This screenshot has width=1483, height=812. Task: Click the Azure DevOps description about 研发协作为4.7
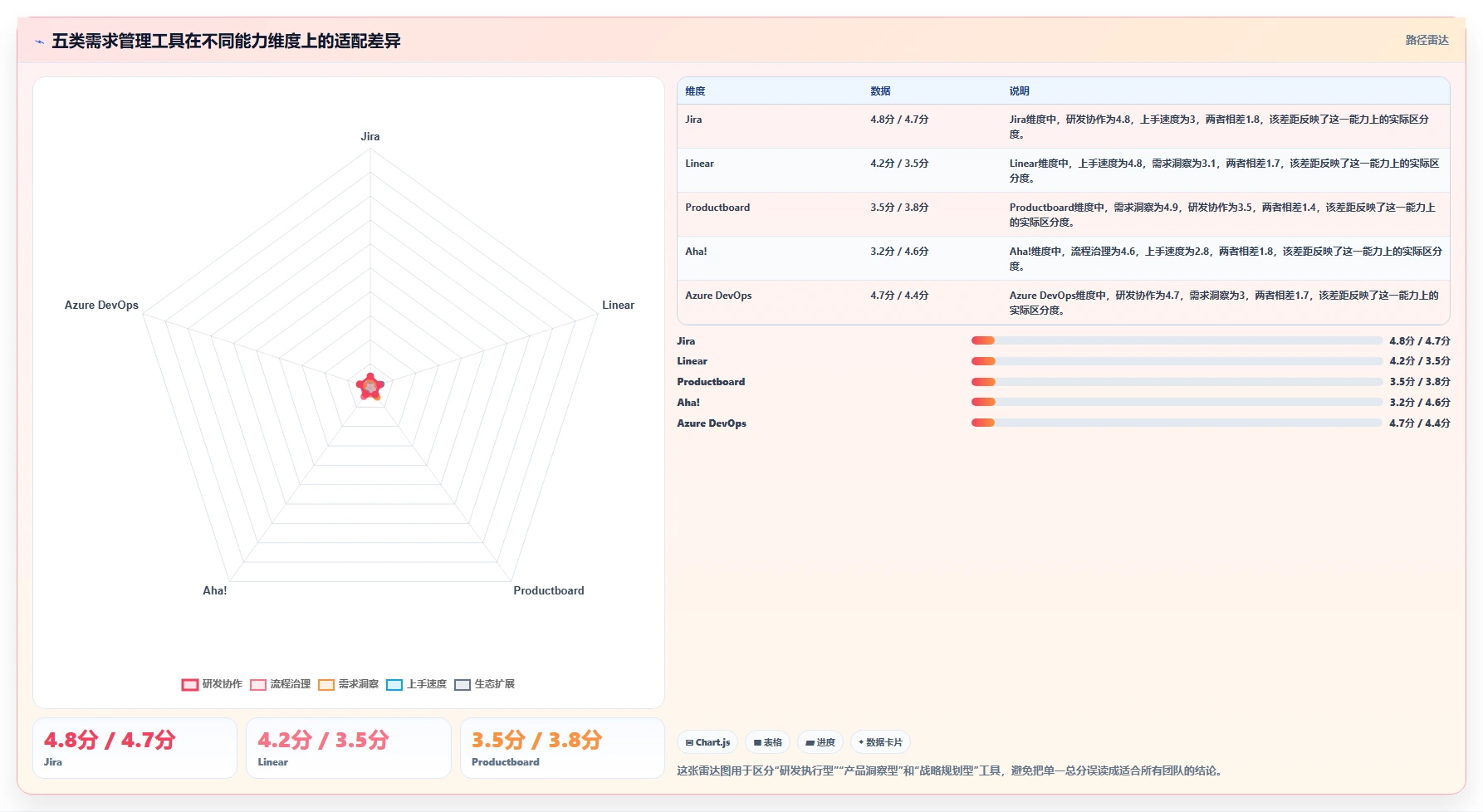coord(1226,303)
